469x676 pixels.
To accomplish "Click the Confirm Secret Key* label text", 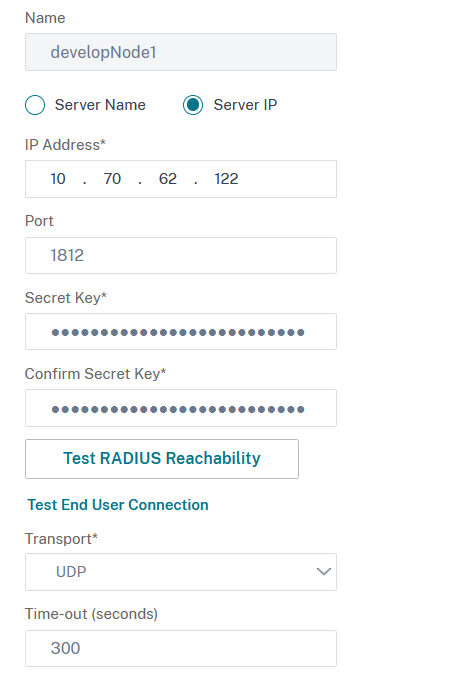I will (x=95, y=374).
